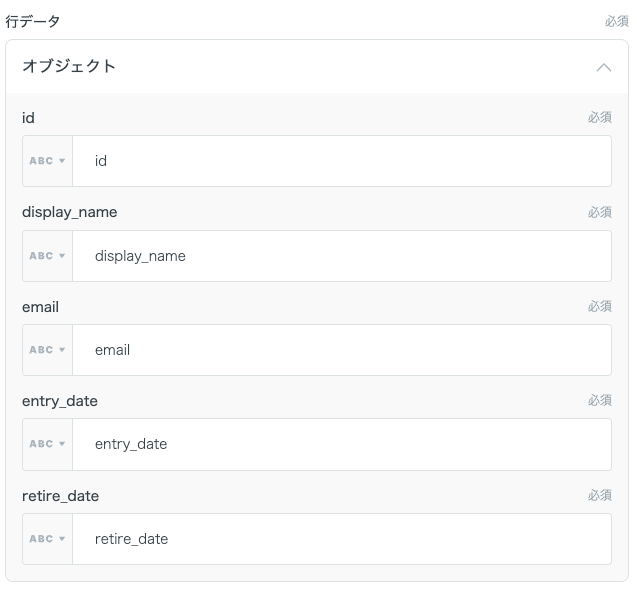
Task: Click the entry_date label above its input
Action: (x=59, y=401)
